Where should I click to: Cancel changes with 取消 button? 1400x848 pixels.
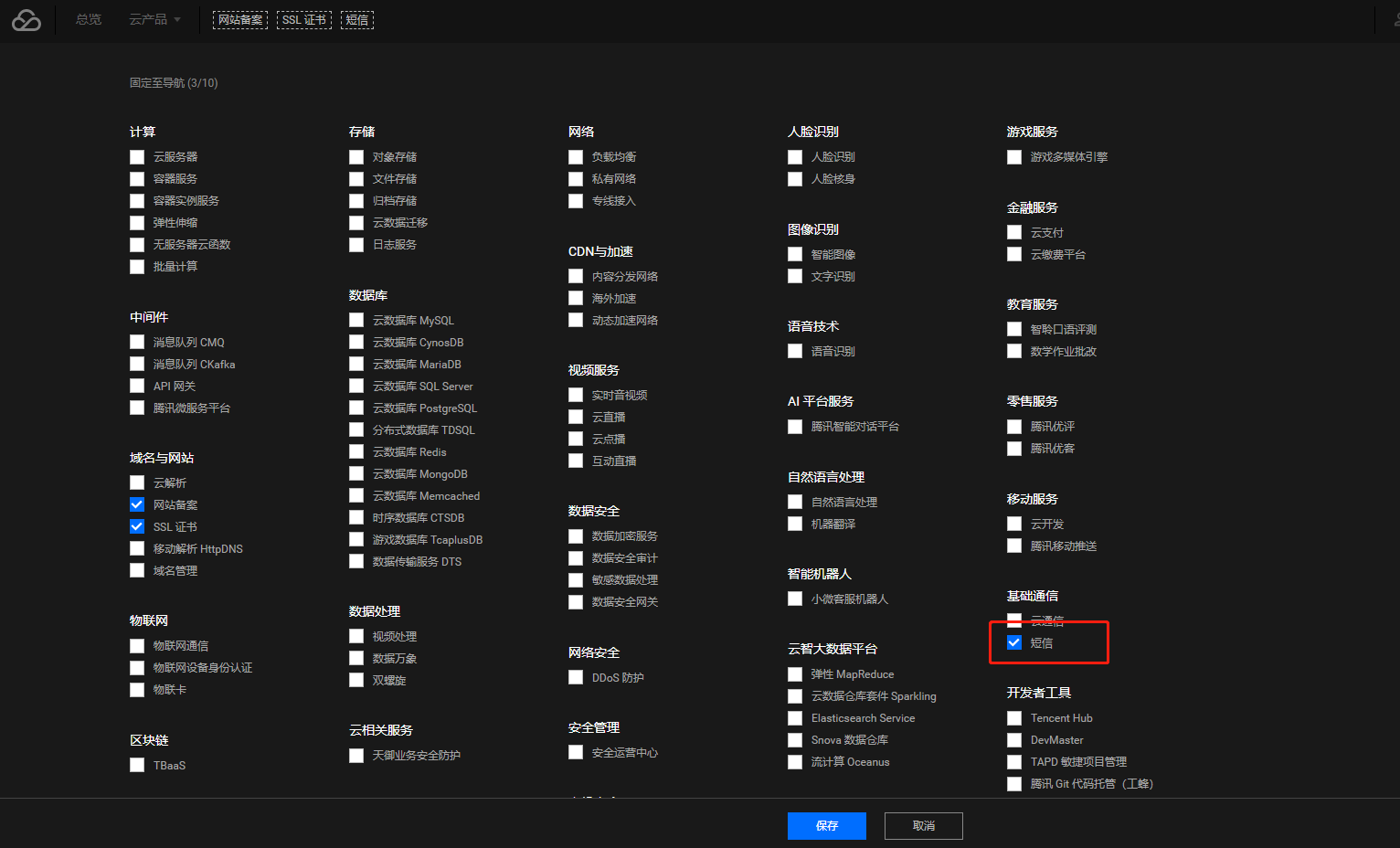924,826
